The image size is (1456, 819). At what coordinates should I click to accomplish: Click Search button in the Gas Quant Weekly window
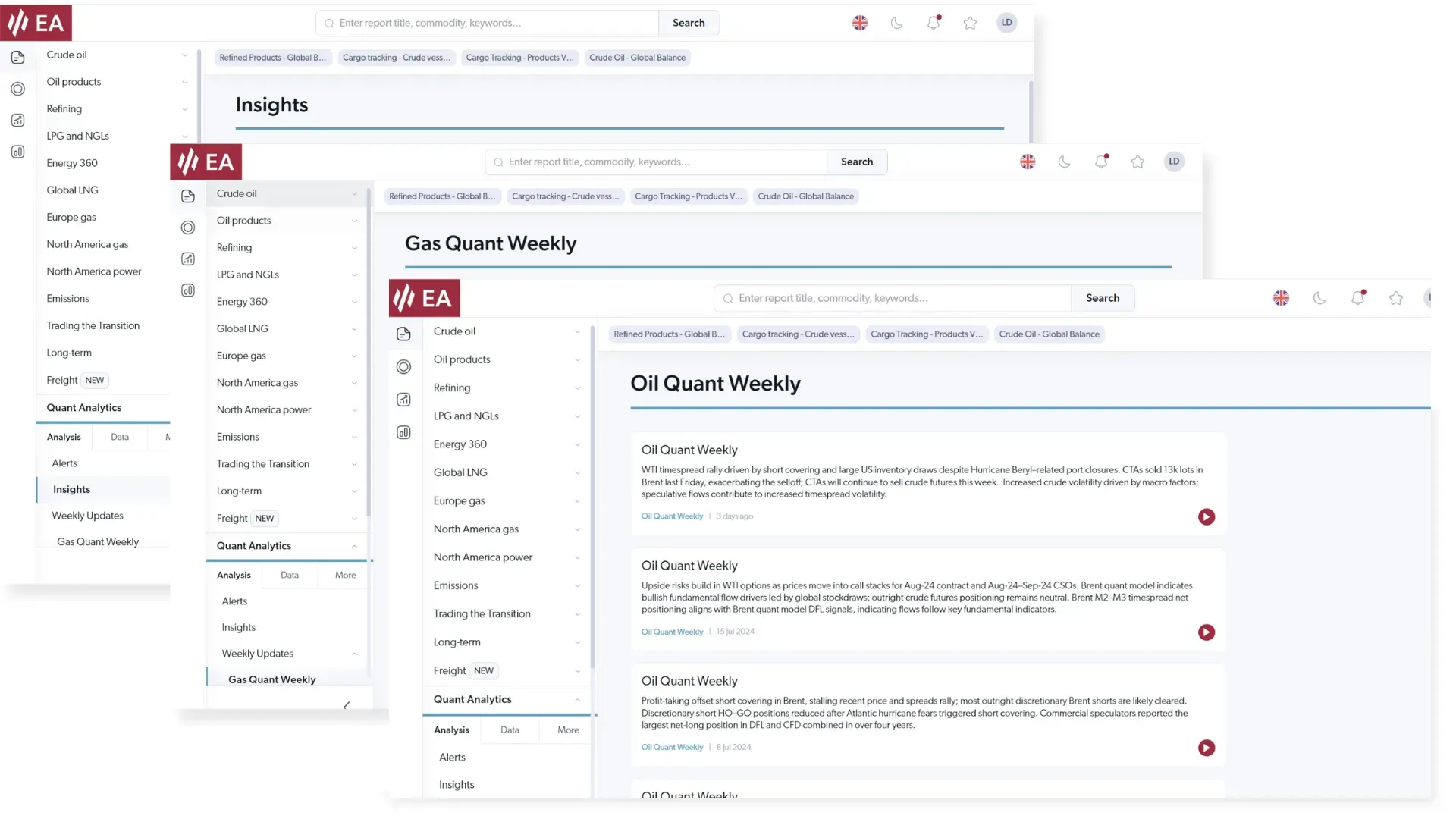click(857, 162)
